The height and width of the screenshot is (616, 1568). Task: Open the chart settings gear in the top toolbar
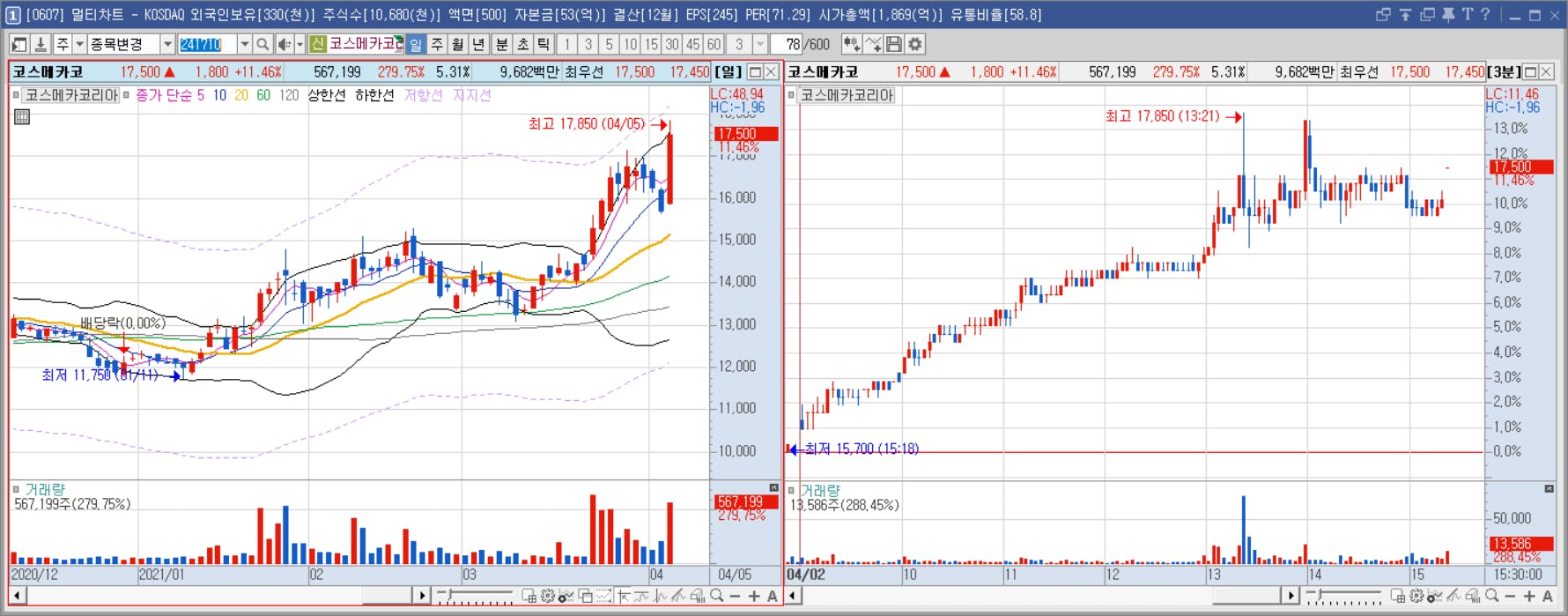point(915,44)
